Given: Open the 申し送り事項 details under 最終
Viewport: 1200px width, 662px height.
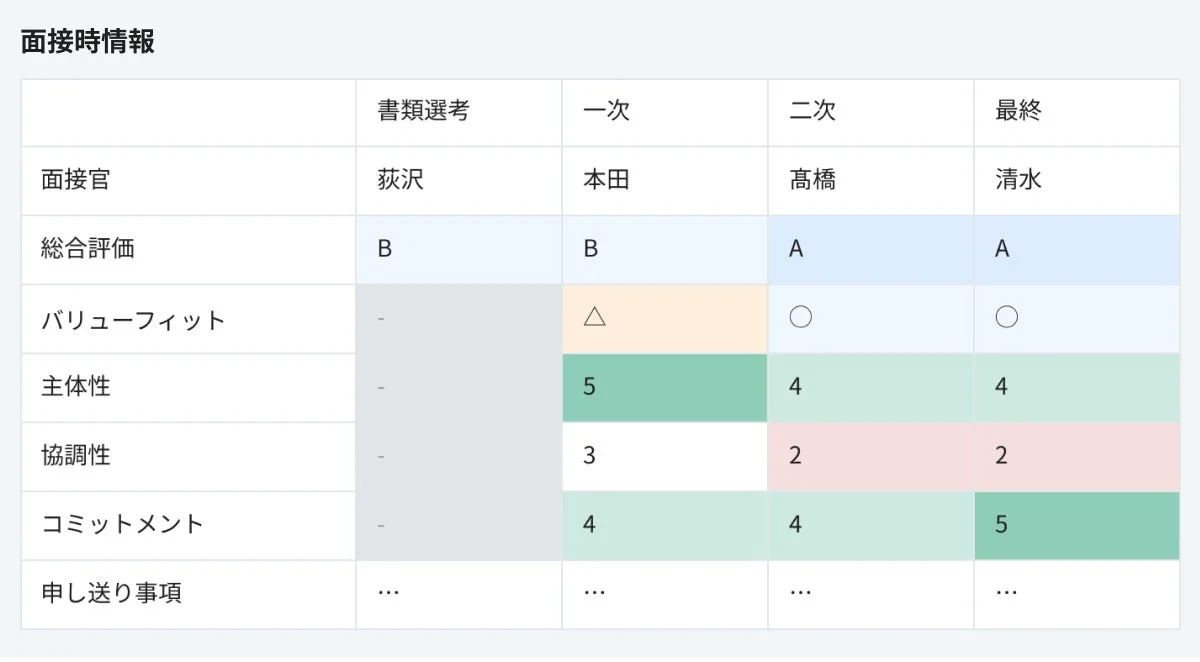Looking at the screenshot, I should [x=1003, y=593].
